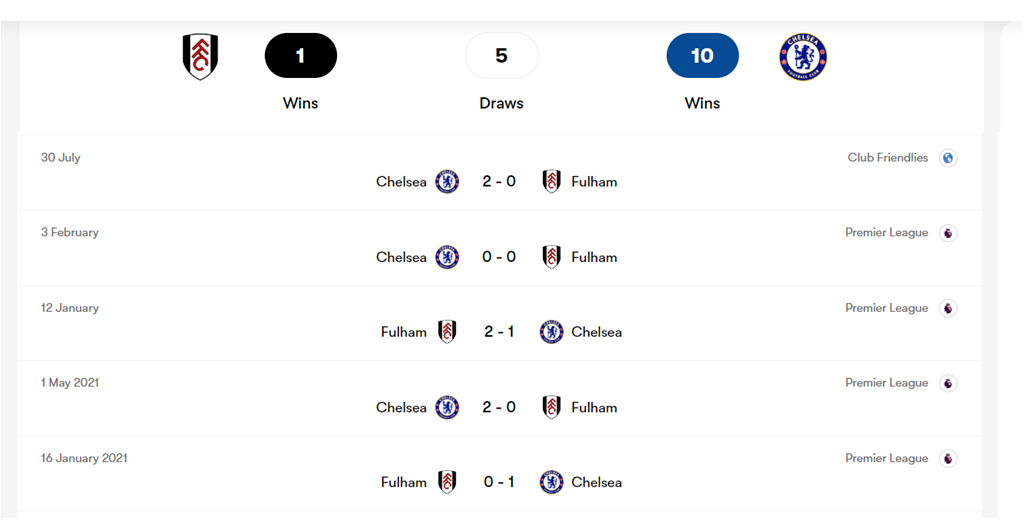
Task: Click Premier League icon for 16 January 2021
Action: click(x=948, y=458)
